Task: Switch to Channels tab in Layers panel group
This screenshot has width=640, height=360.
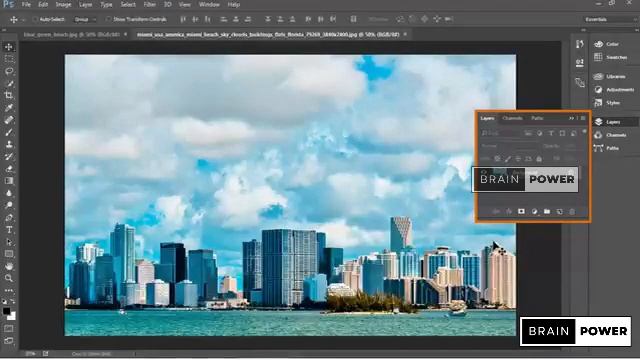Action: point(512,118)
